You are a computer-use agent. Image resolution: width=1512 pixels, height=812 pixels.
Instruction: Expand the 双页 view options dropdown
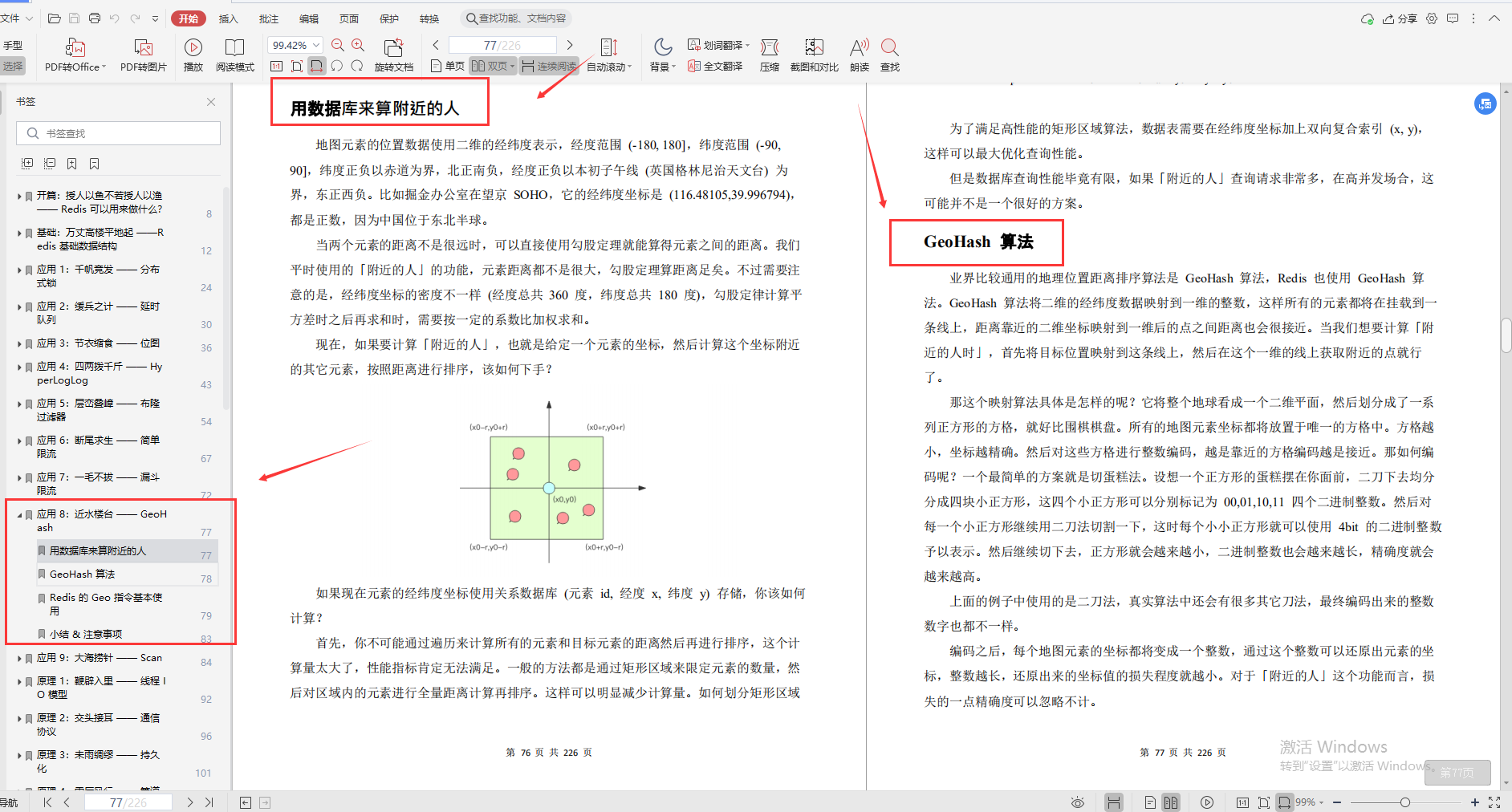coord(511,67)
